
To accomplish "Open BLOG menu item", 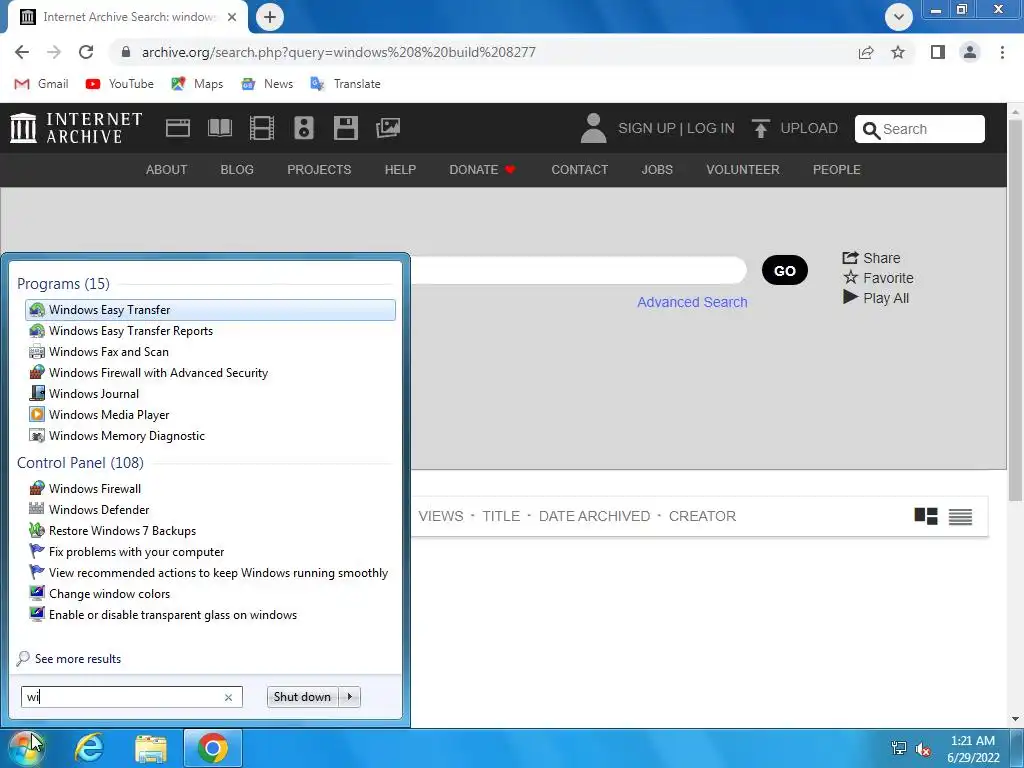I will tap(237, 170).
